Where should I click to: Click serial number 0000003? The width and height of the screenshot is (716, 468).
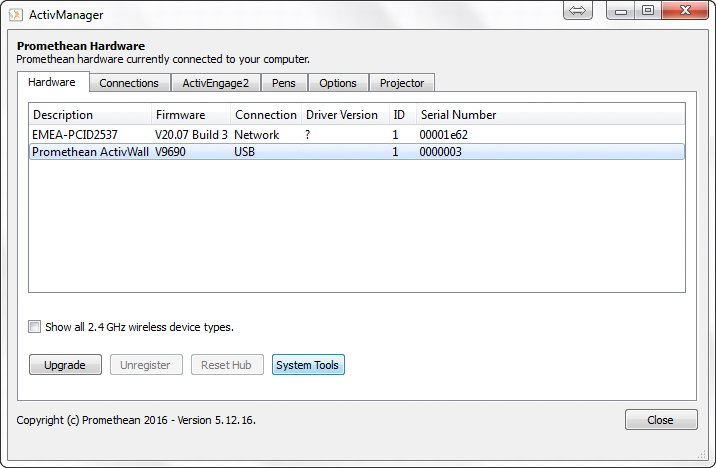[440, 152]
